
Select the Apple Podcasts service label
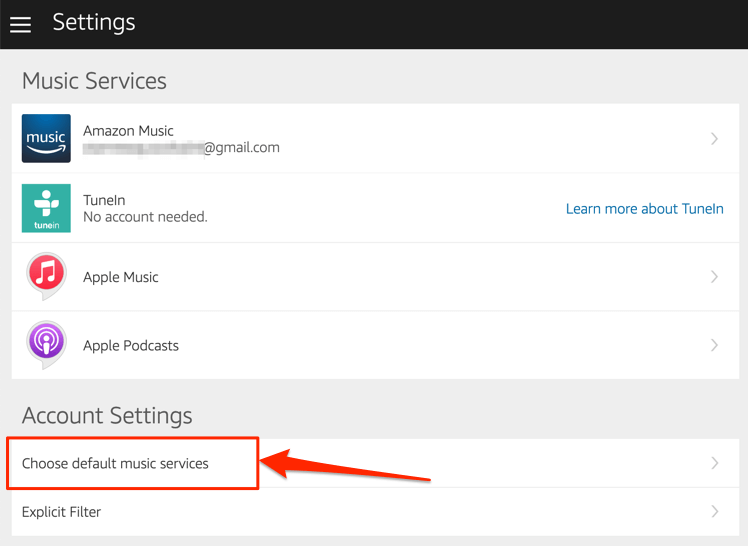point(131,346)
